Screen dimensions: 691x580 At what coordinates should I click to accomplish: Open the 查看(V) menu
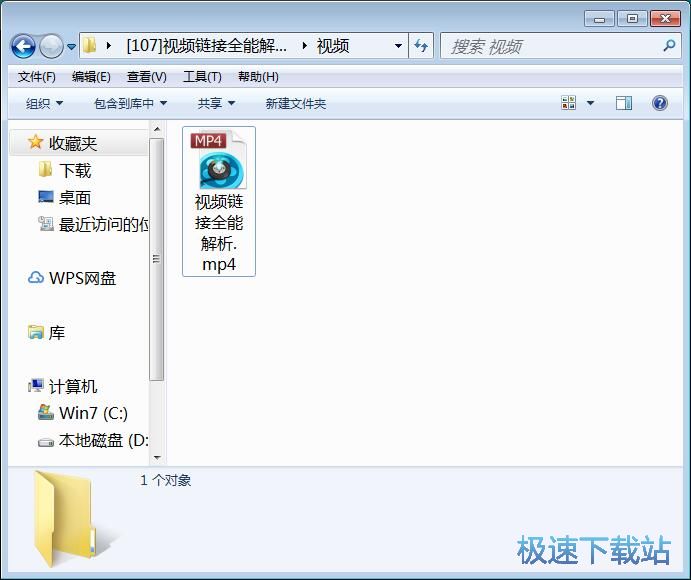147,77
